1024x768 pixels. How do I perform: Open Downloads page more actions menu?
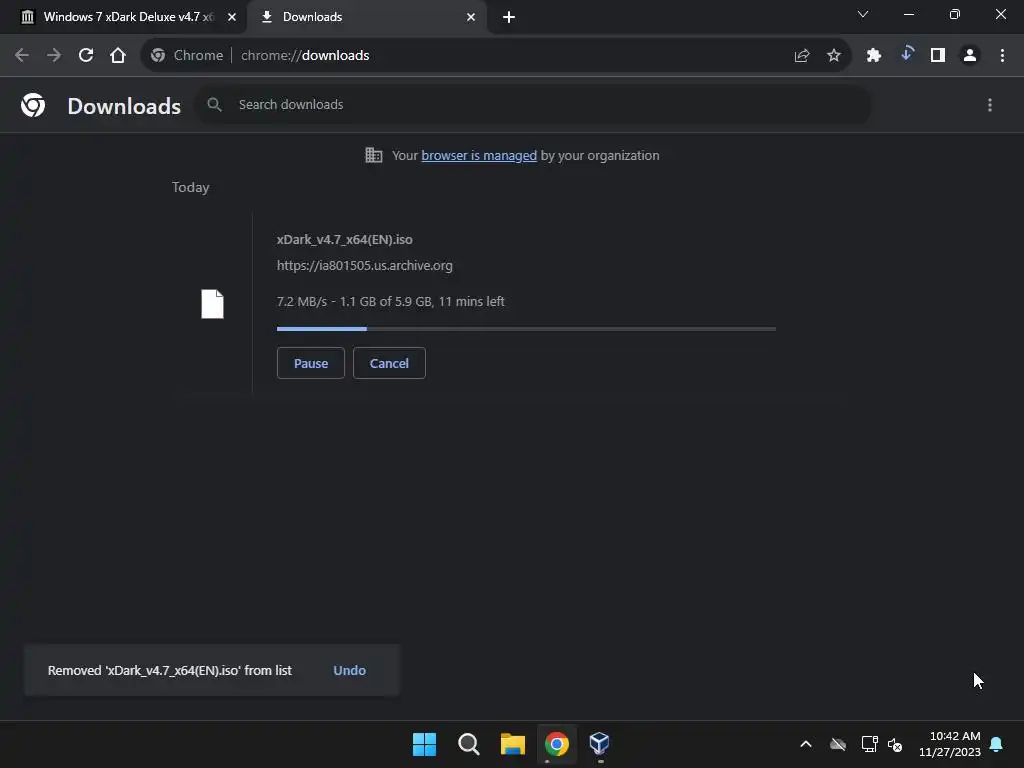coord(990,105)
